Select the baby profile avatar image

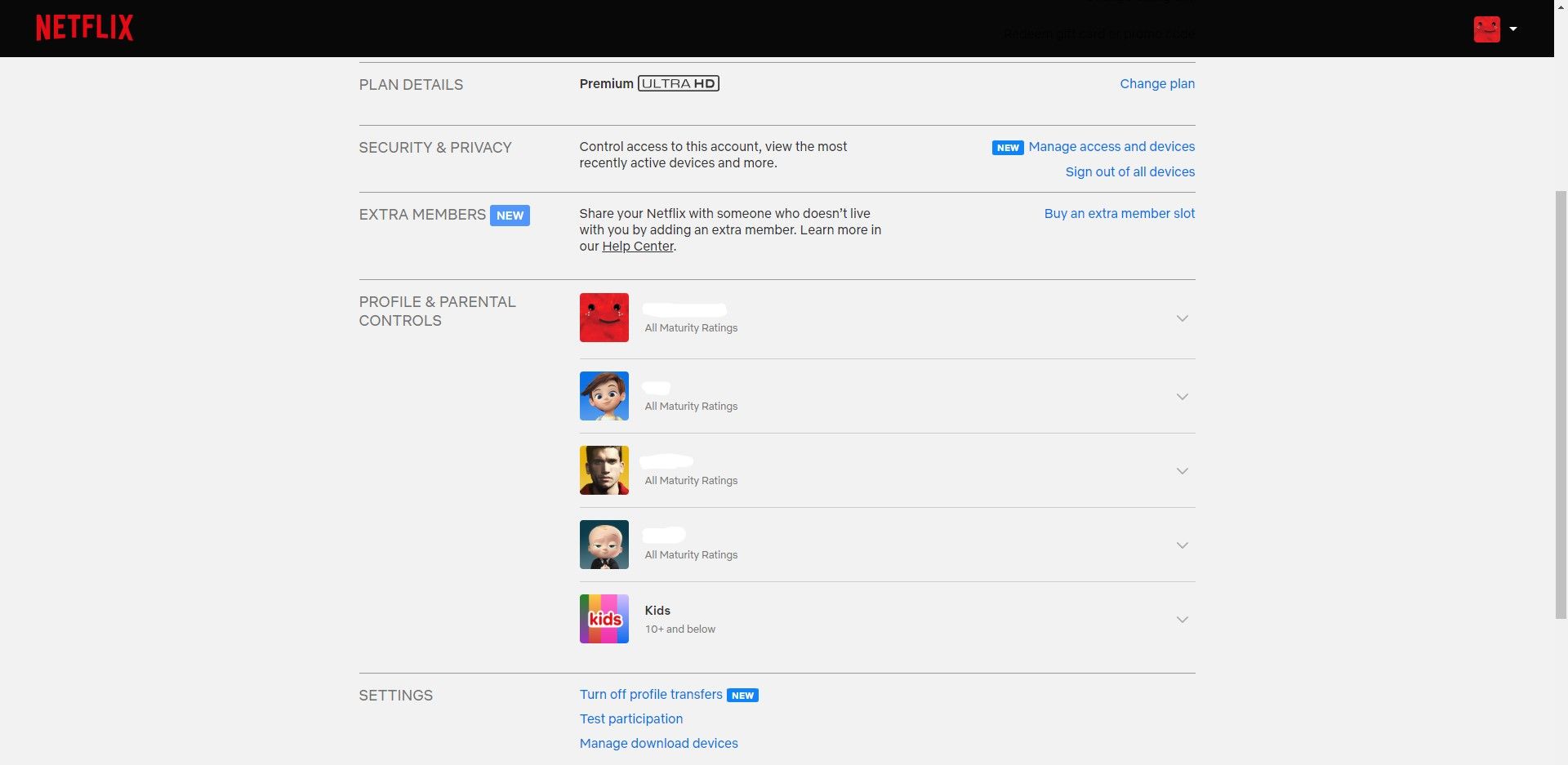(x=604, y=545)
